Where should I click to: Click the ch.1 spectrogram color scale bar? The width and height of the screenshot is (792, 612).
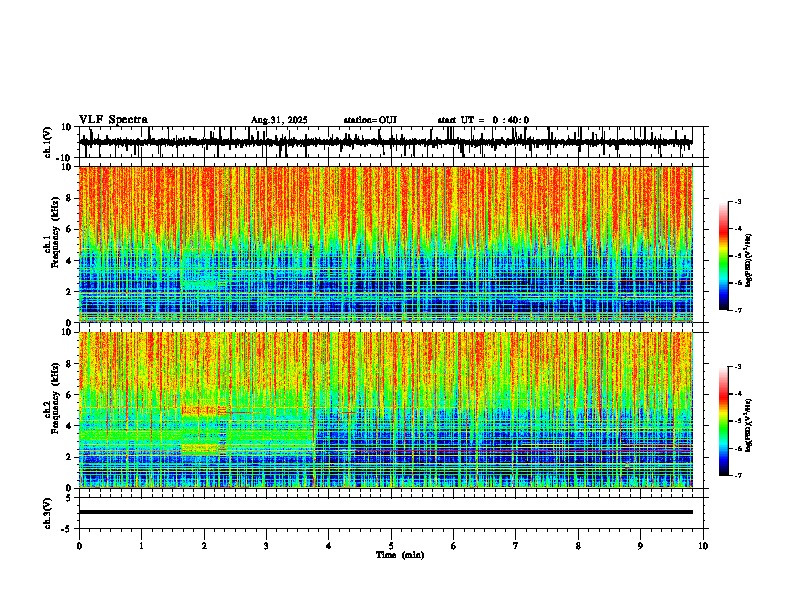[x=723, y=256]
